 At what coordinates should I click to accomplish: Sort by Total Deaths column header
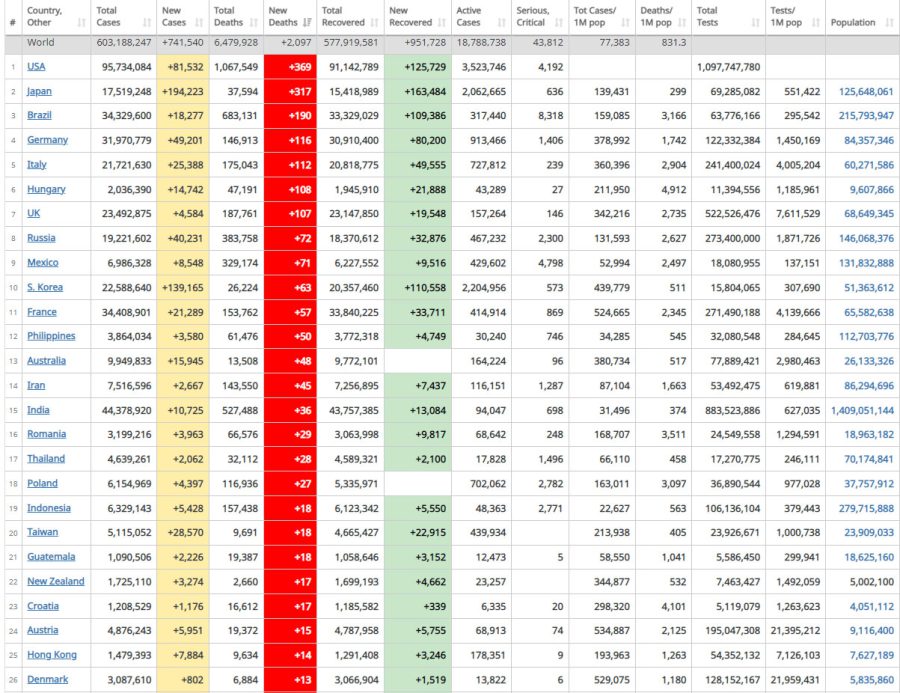[236, 17]
